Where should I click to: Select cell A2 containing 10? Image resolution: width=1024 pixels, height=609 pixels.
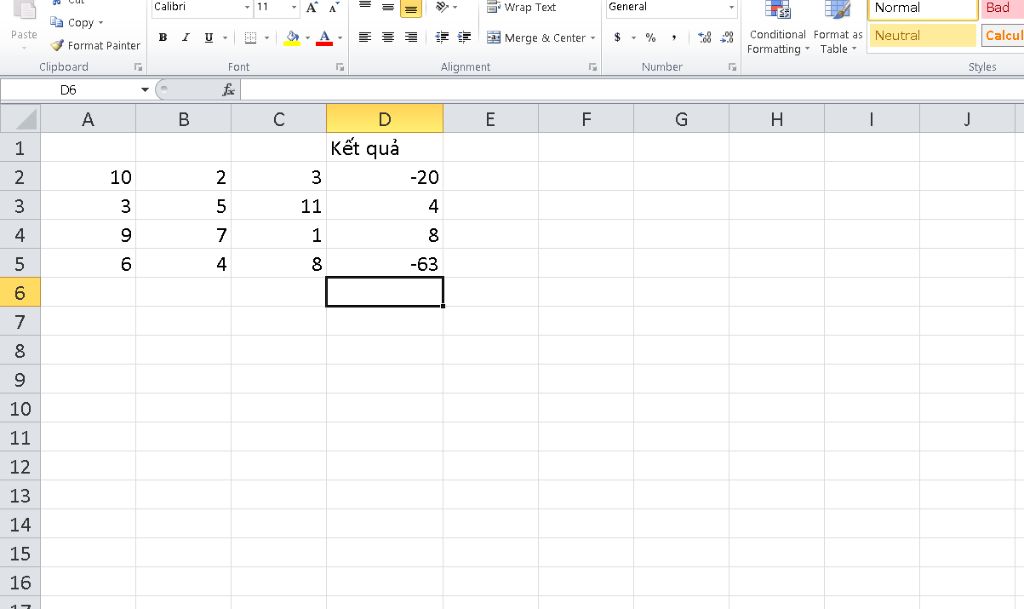pyautogui.click(x=88, y=177)
